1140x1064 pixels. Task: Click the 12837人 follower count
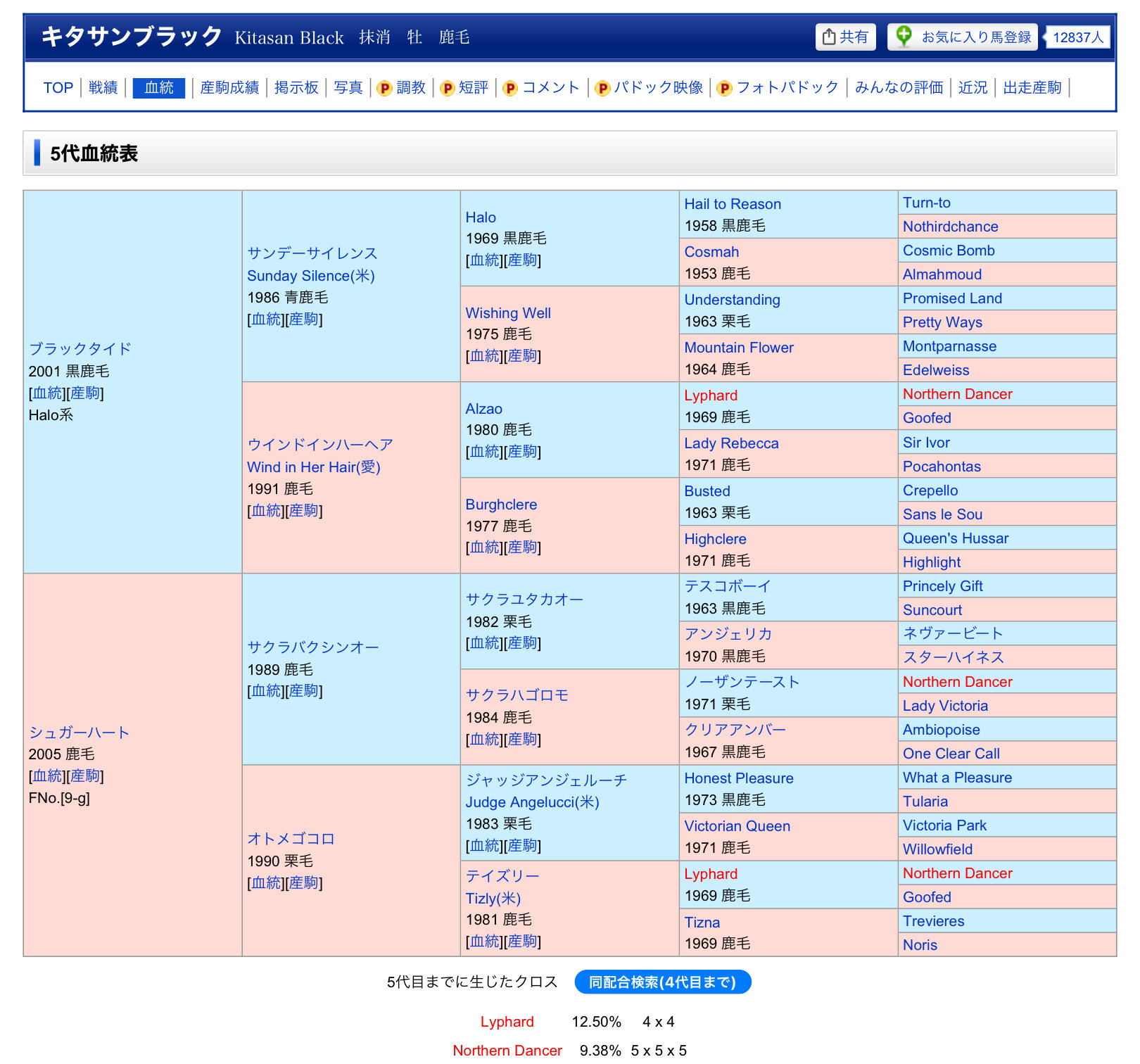(1078, 37)
